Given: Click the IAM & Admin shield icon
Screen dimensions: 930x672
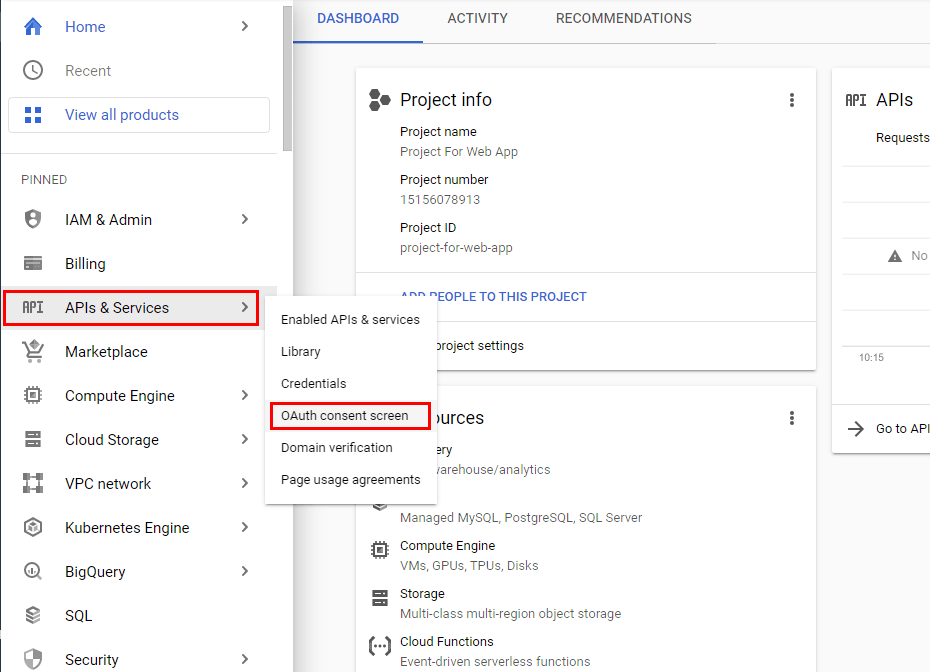Looking at the screenshot, I should pyautogui.click(x=33, y=219).
